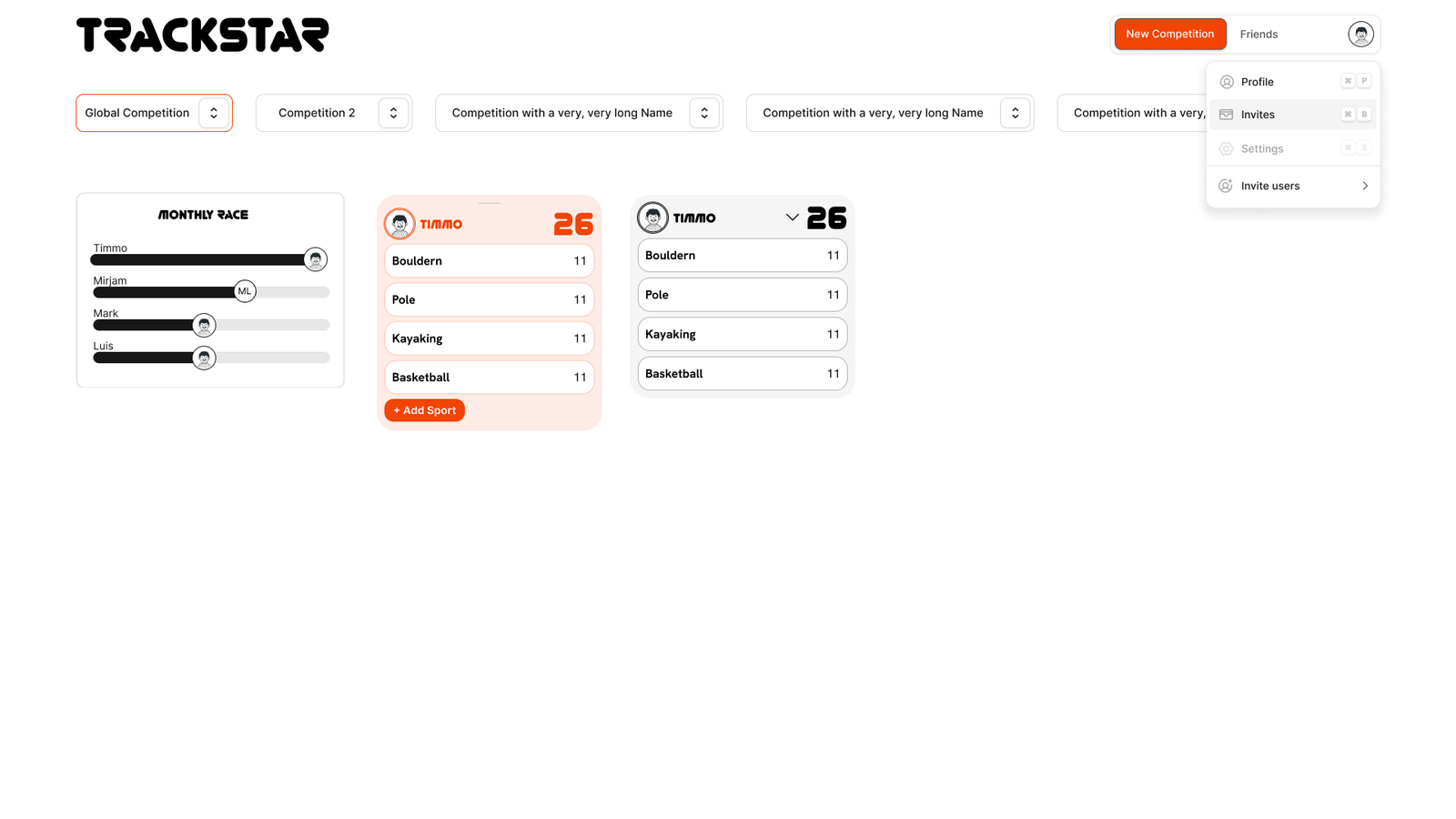Click the + Add Sport button
1456x819 pixels.
424,410
